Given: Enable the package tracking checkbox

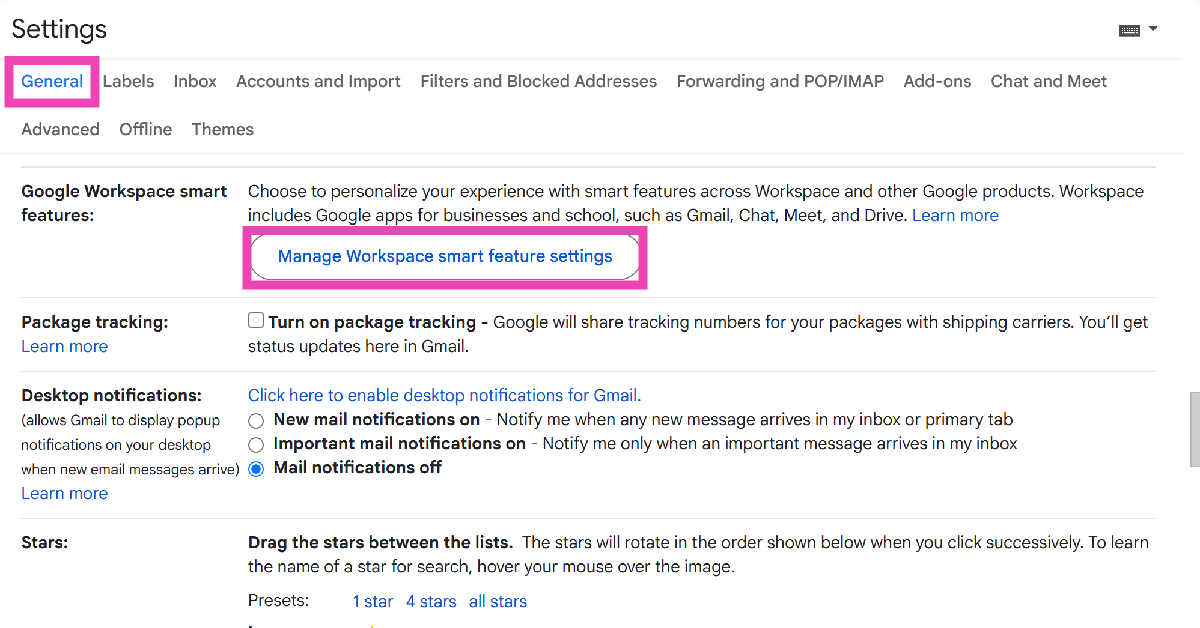Looking at the screenshot, I should [256, 321].
